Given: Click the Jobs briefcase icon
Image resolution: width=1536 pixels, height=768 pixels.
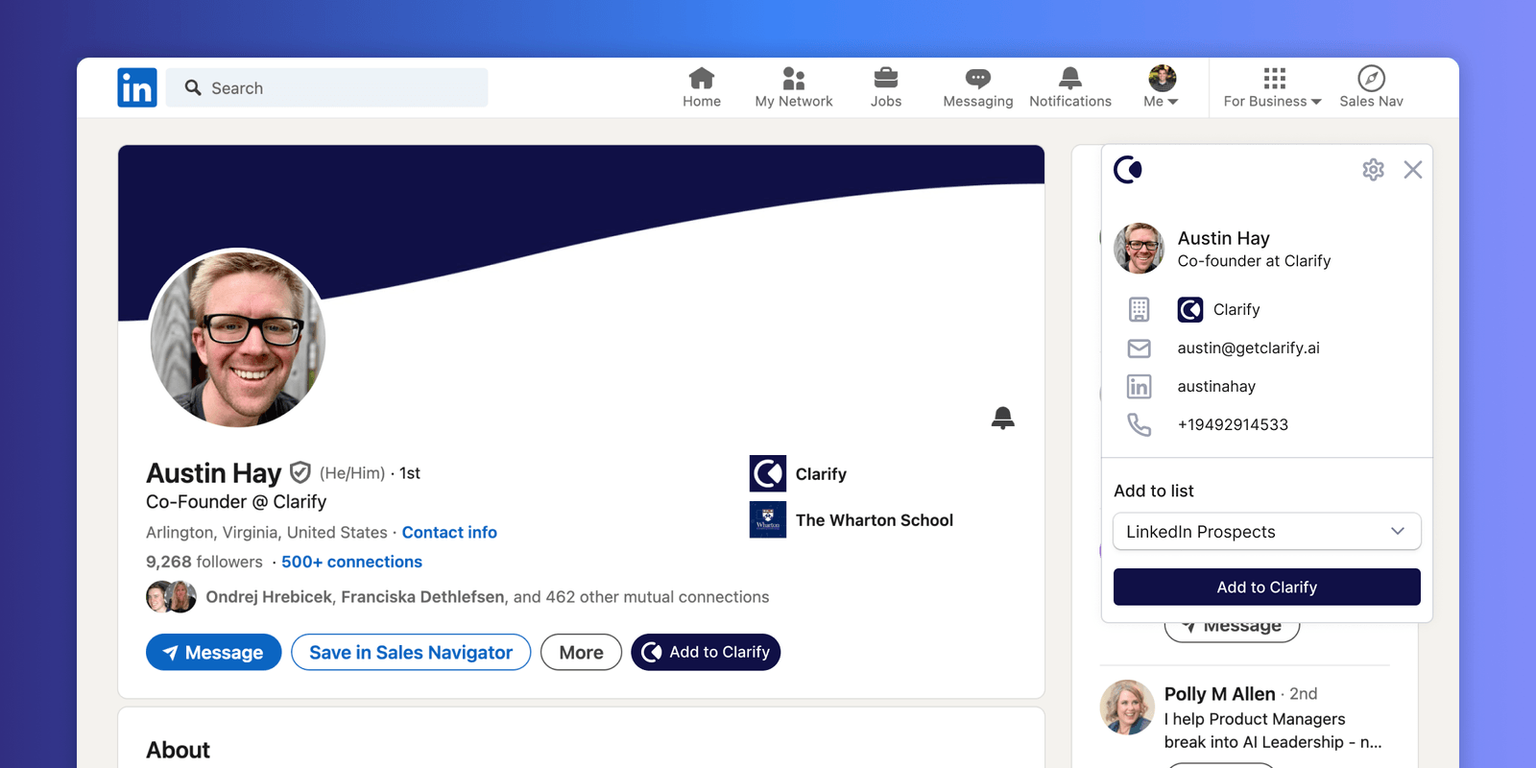Looking at the screenshot, I should pos(886,78).
